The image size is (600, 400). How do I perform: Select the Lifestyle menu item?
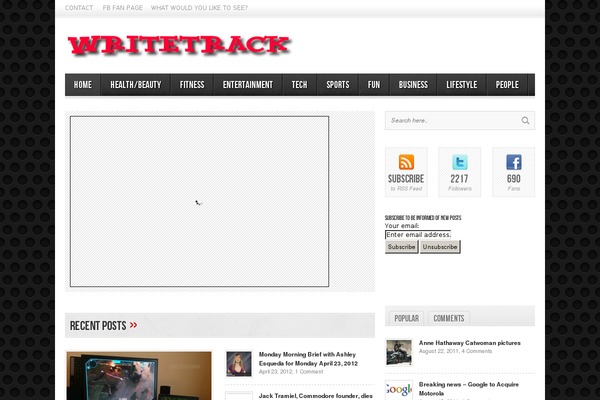(461, 85)
